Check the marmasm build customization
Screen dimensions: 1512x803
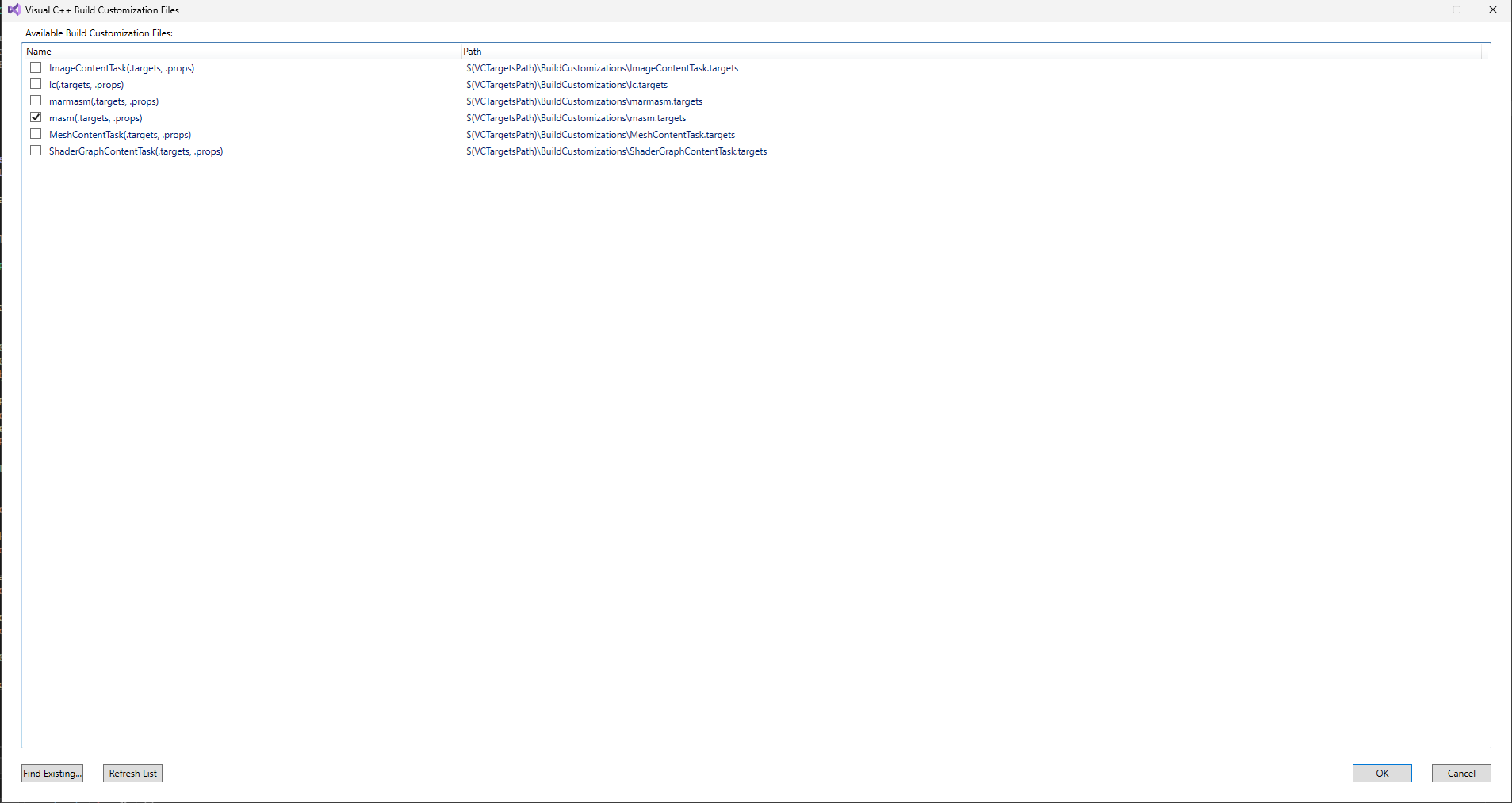click(x=36, y=101)
